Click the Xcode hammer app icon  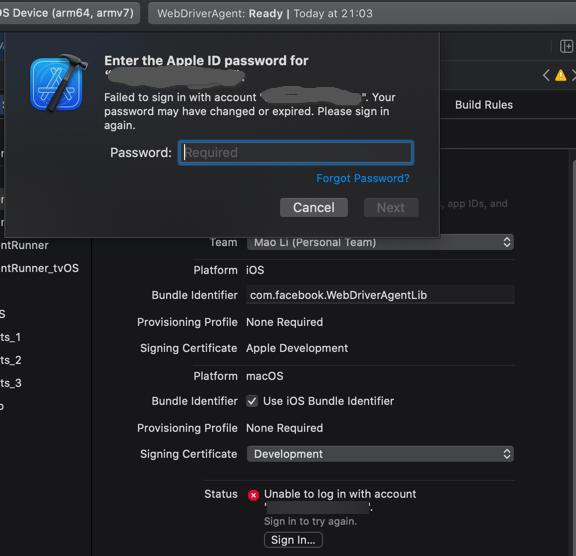pos(59,83)
